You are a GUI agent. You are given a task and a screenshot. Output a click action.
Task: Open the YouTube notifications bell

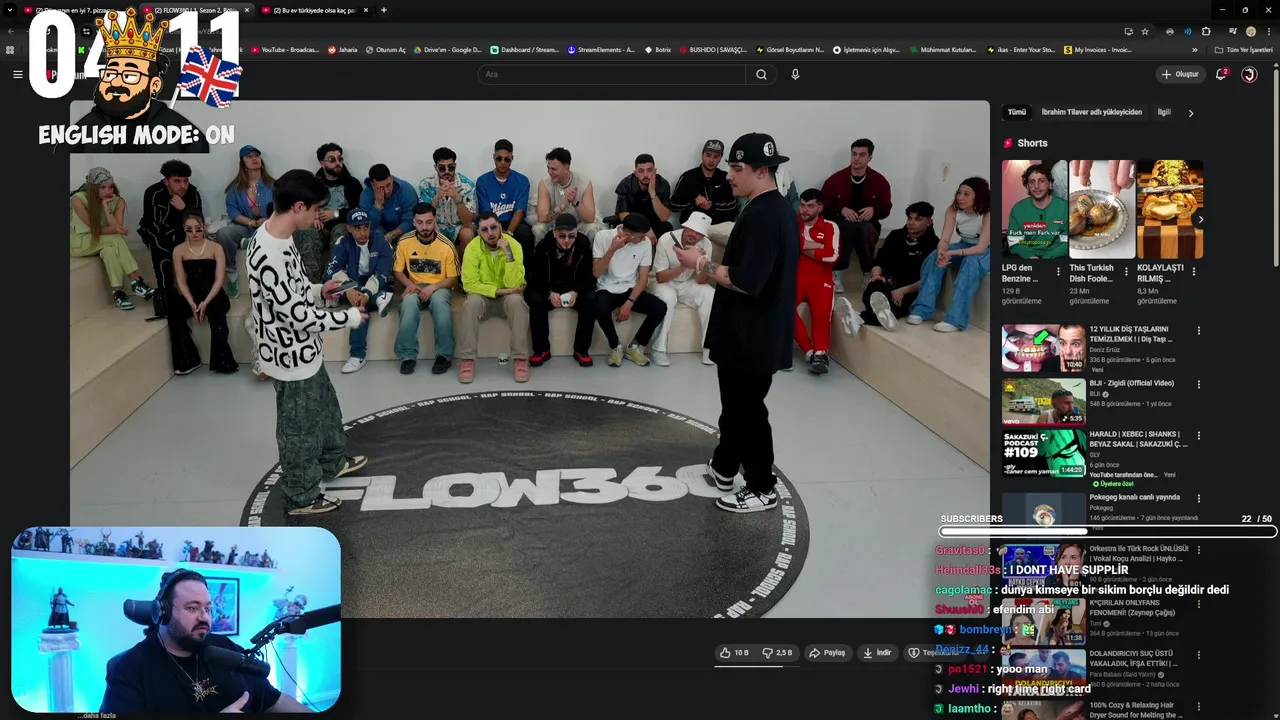click(x=1221, y=74)
